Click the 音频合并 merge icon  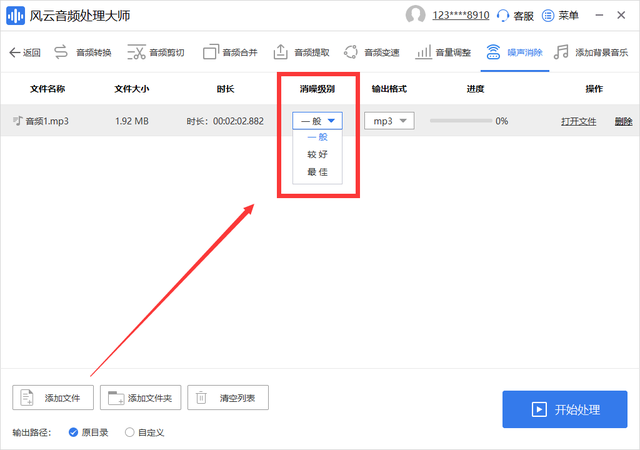pyautogui.click(x=211, y=52)
